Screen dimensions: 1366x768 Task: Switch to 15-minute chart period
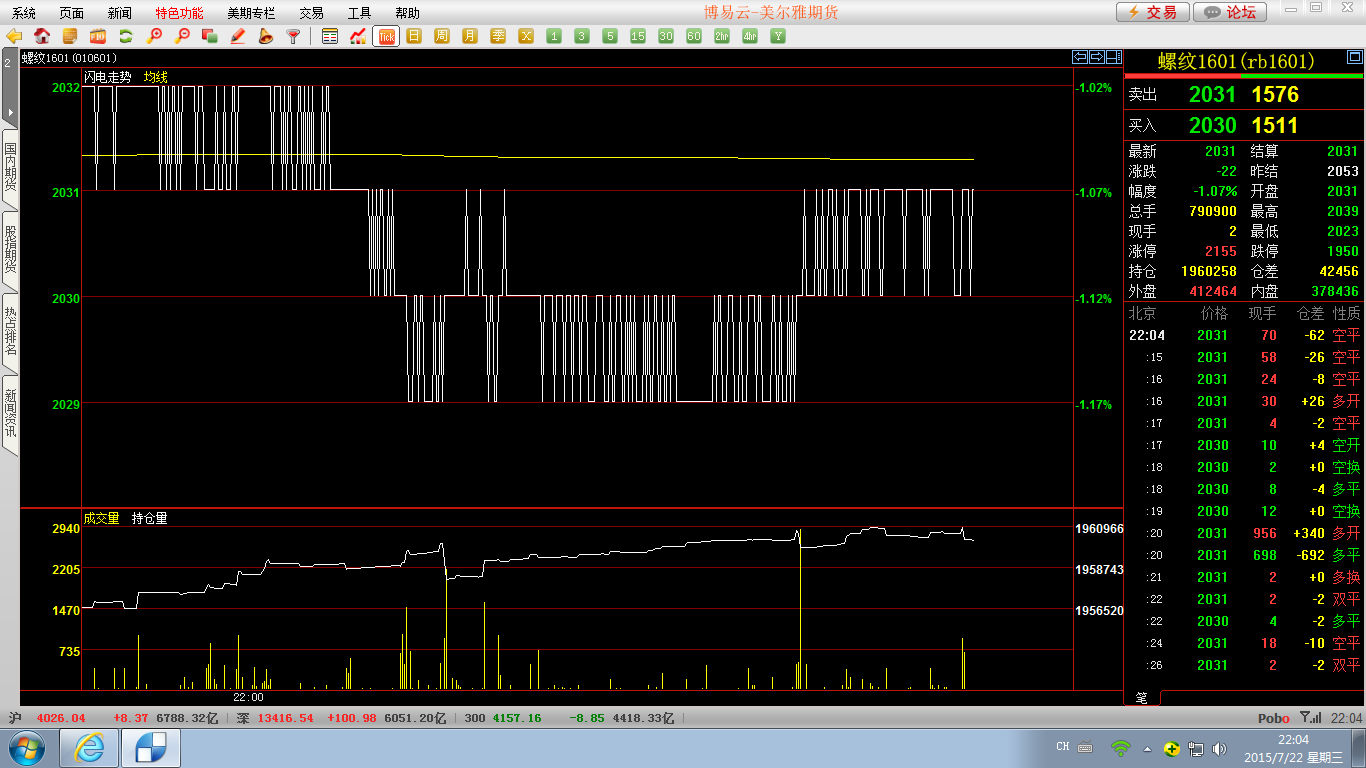(x=638, y=36)
